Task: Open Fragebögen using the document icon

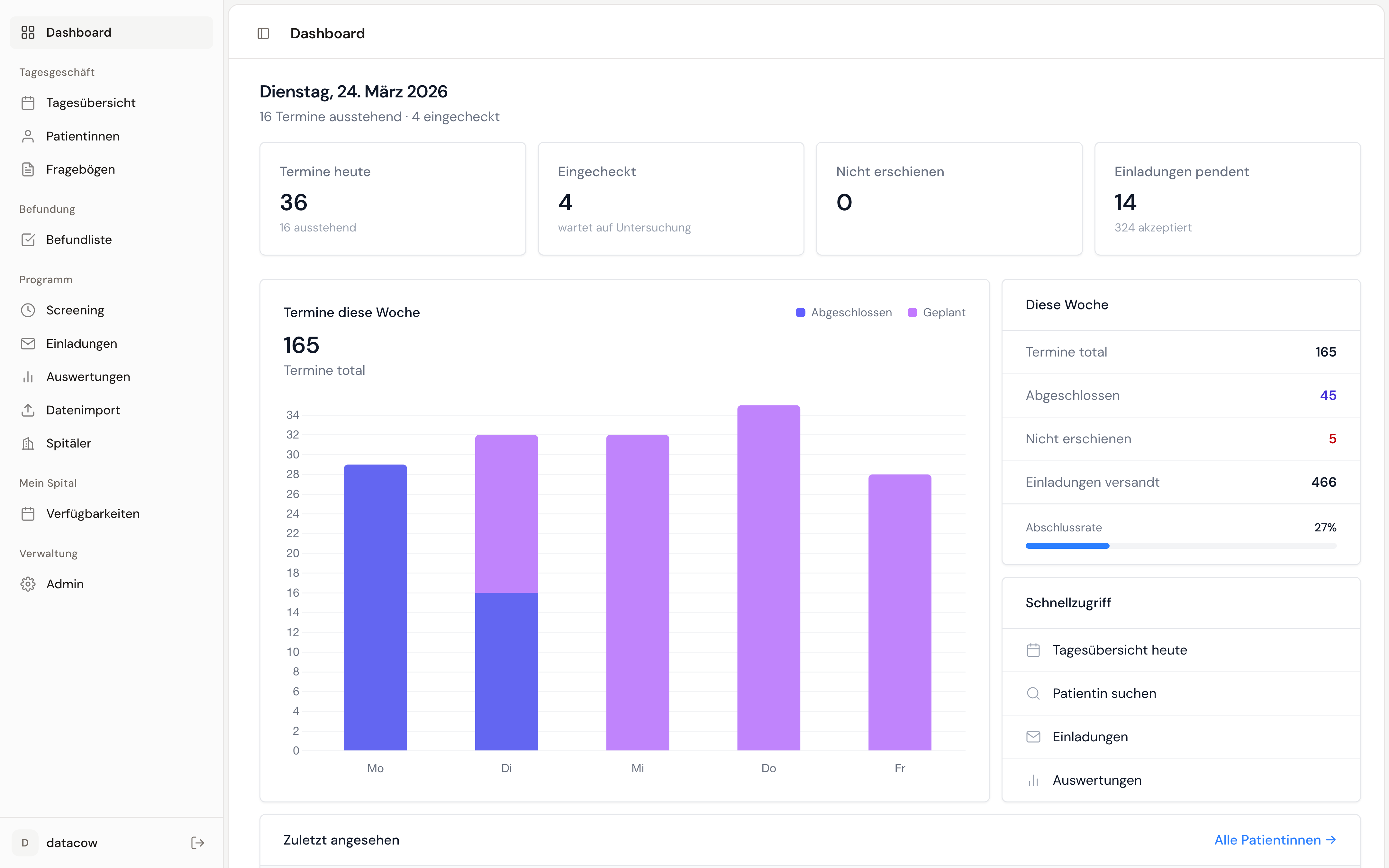Action: point(28,169)
